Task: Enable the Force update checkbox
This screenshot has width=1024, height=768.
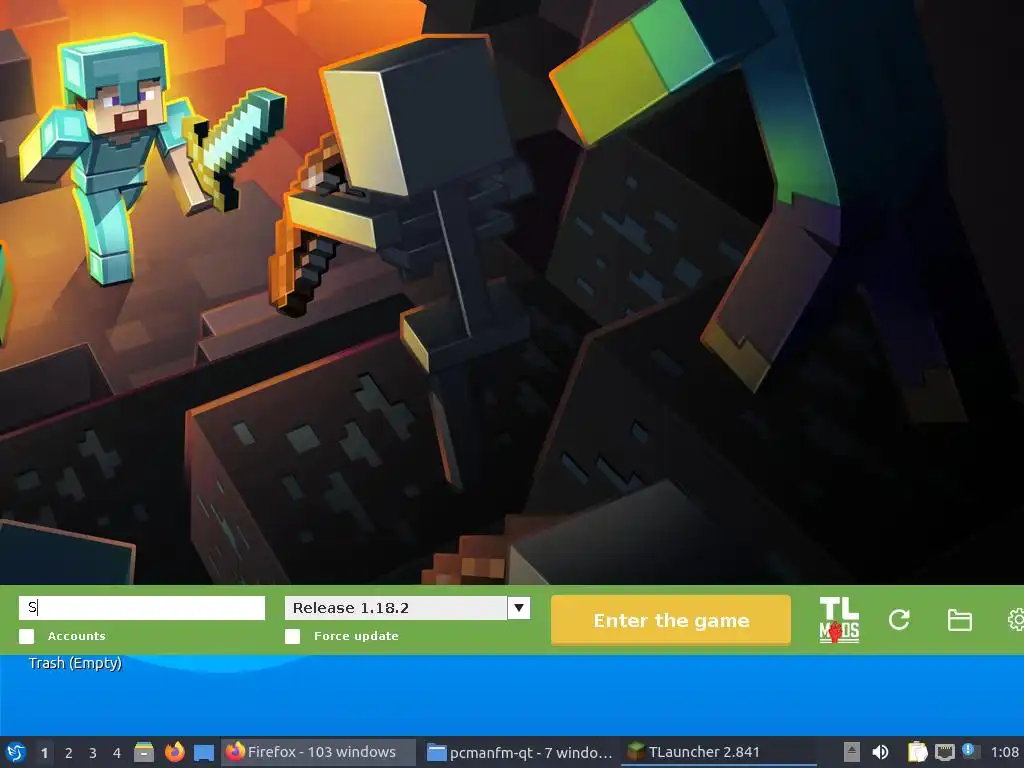Action: pyautogui.click(x=293, y=636)
